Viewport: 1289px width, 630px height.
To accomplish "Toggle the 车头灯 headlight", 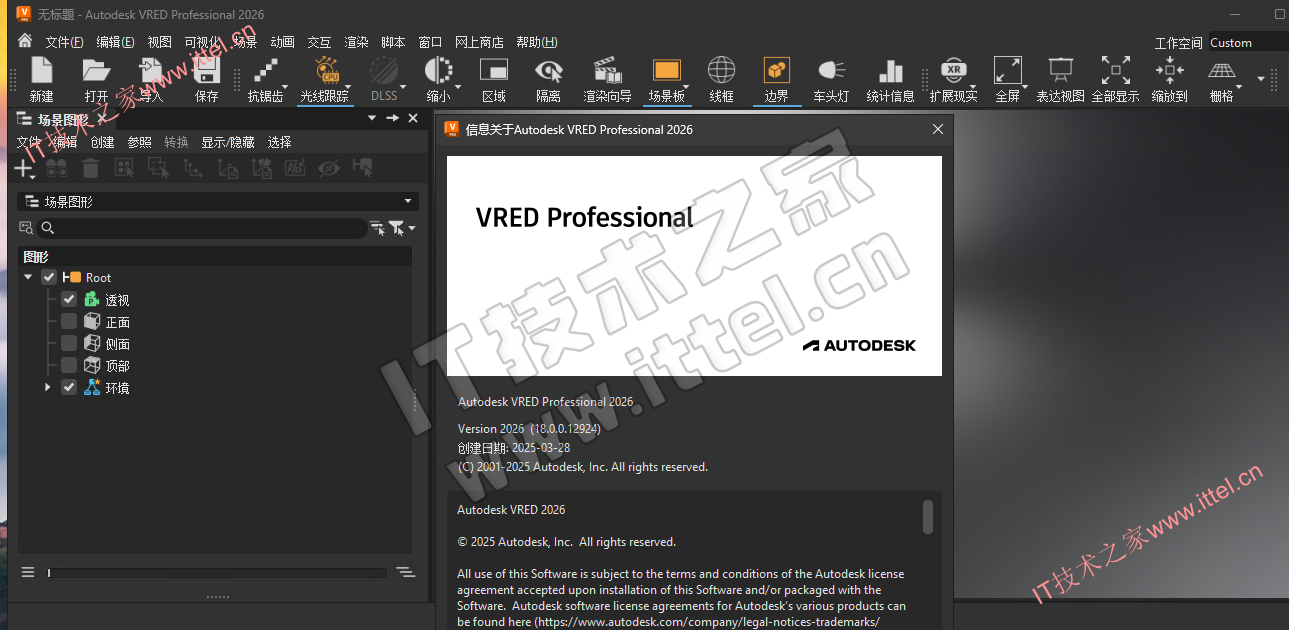I will click(831, 80).
